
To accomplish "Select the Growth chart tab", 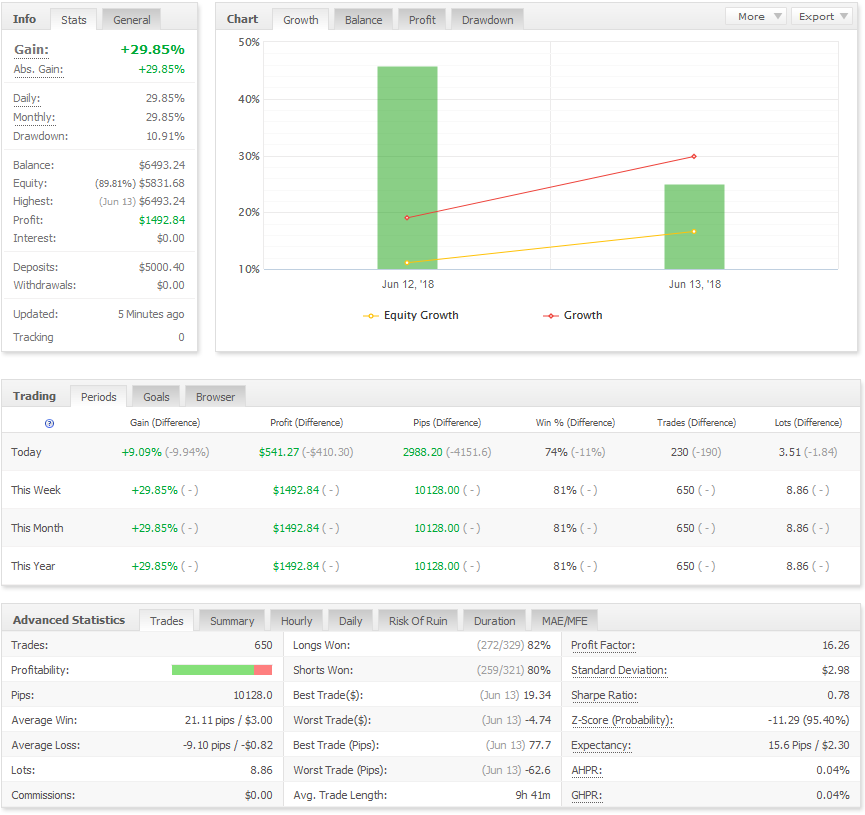I will [x=301, y=20].
